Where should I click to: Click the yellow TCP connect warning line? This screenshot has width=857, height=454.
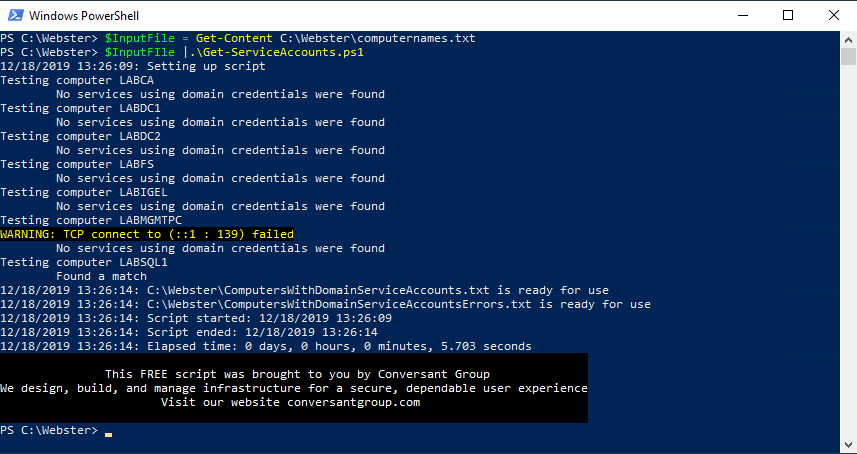coord(147,234)
